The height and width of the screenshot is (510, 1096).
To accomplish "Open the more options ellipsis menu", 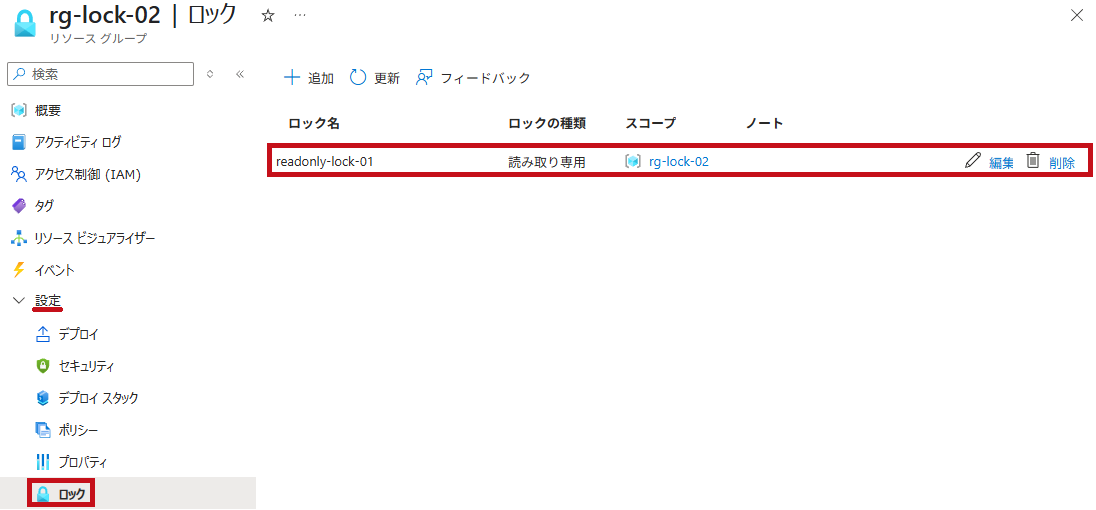I will coord(300,15).
